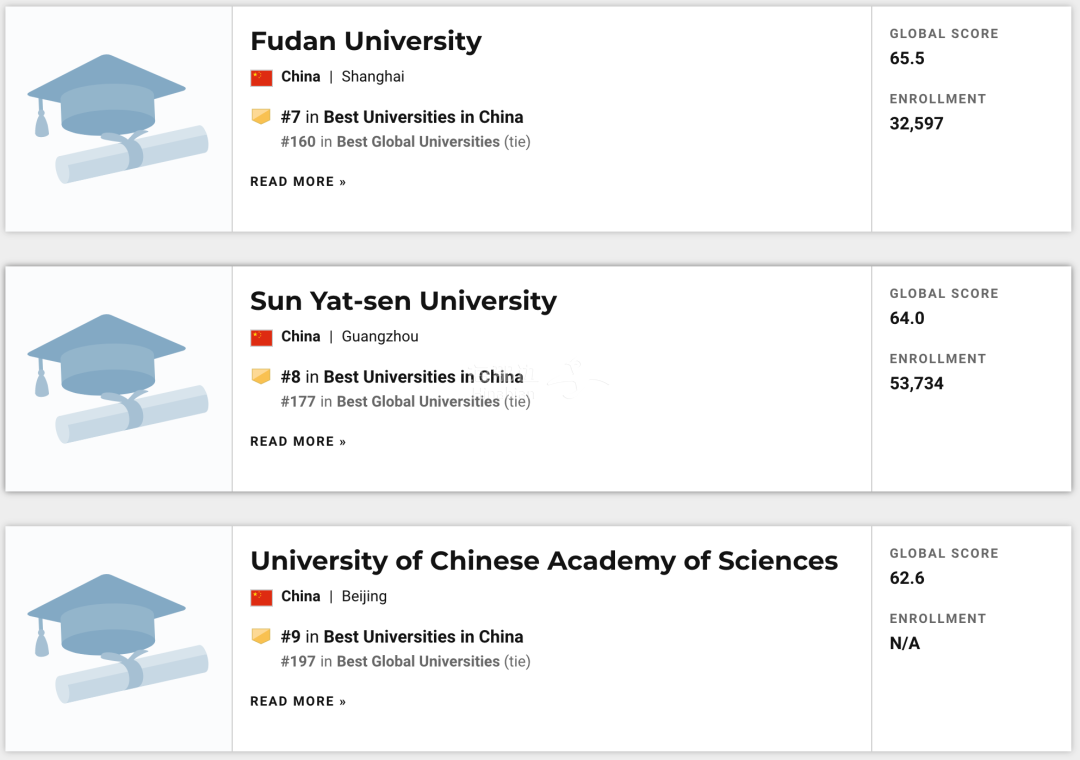Select the 65.5 global score value
The height and width of the screenshot is (760, 1080).
tap(907, 59)
